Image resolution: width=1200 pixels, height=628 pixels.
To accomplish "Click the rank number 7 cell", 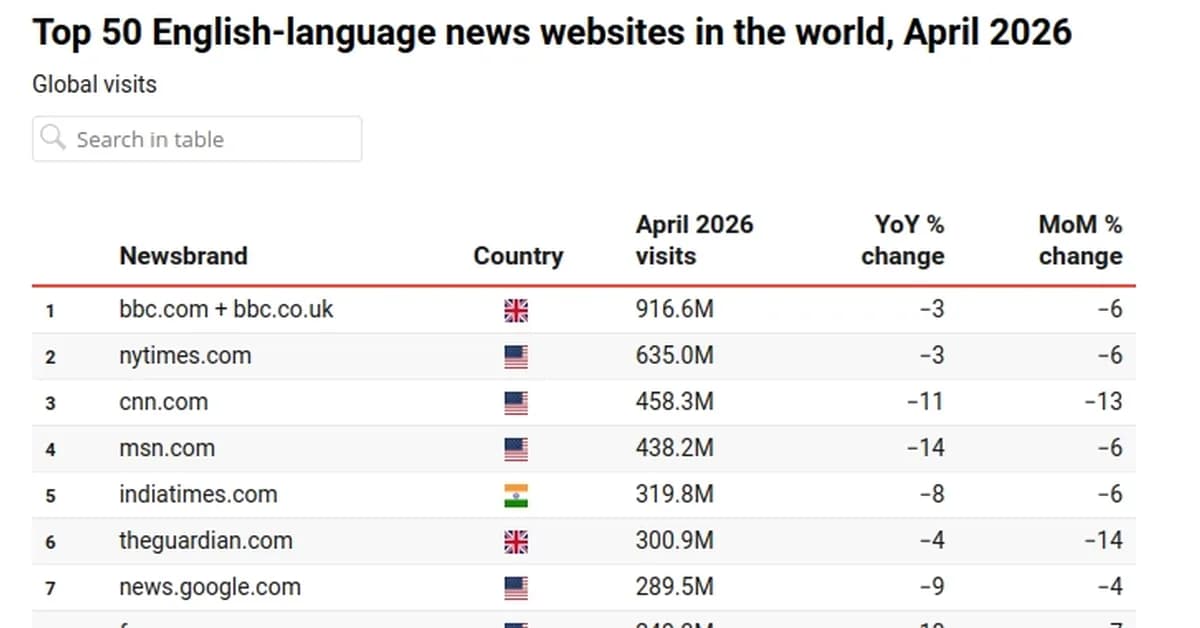I will pyautogui.click(x=50, y=589).
